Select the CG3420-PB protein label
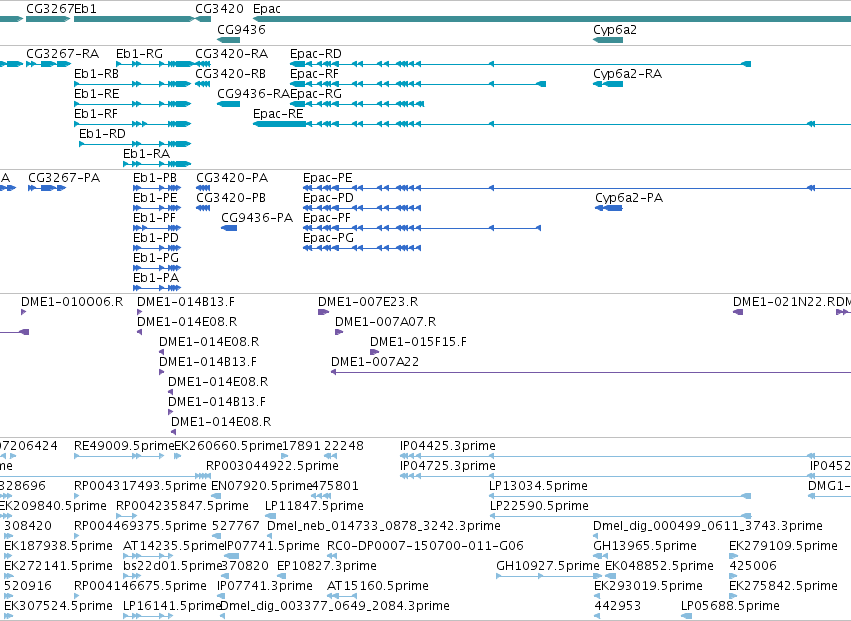The image size is (851, 621). (x=231, y=198)
